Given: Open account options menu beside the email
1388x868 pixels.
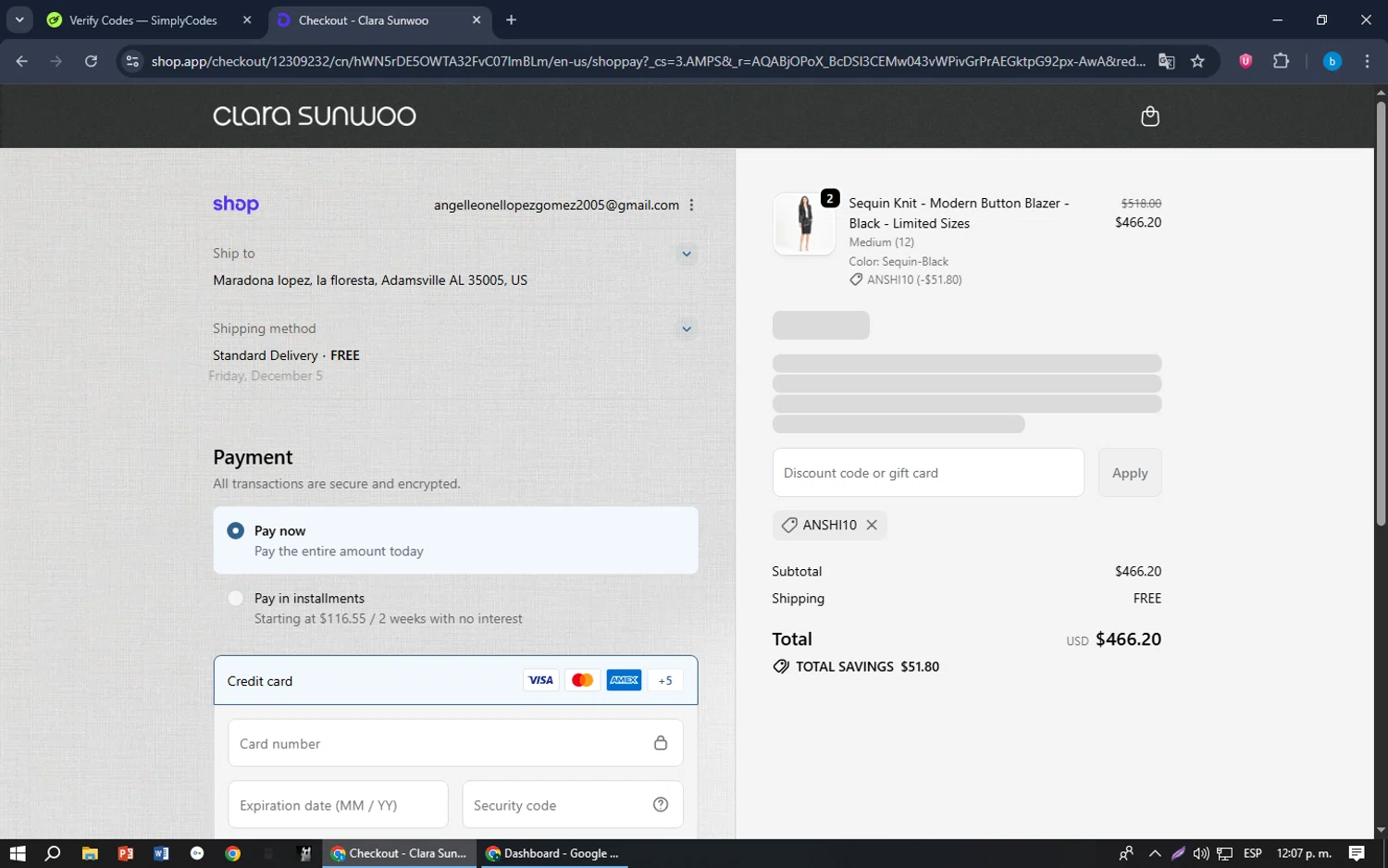Looking at the screenshot, I should 691,205.
